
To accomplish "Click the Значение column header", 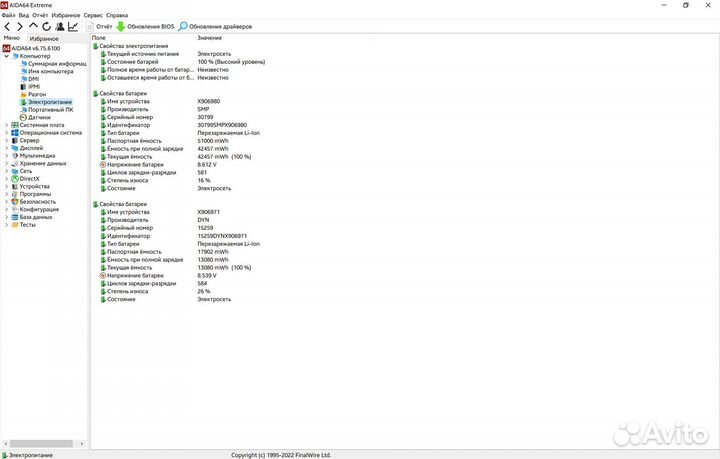I will click(209, 37).
